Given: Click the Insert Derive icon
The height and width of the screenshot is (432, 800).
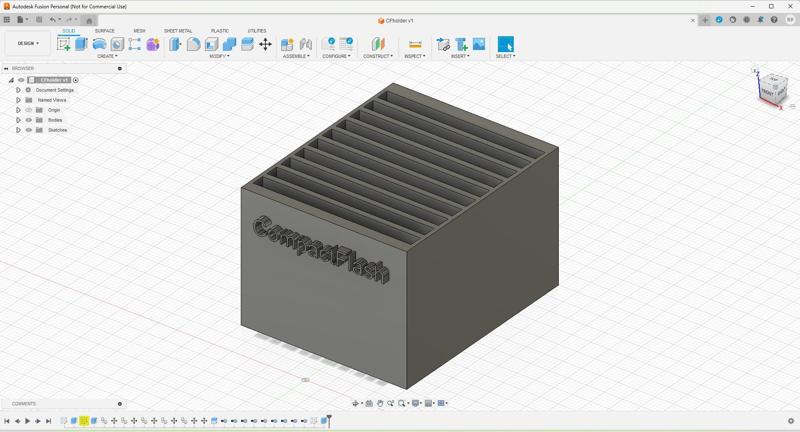Looking at the screenshot, I should [x=443, y=44].
